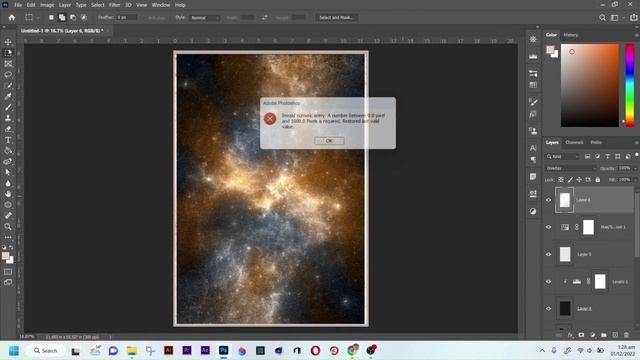Screen dimensions: 640x360
Task: Toggle lock image pixels brush icon
Action: click(x=570, y=180)
